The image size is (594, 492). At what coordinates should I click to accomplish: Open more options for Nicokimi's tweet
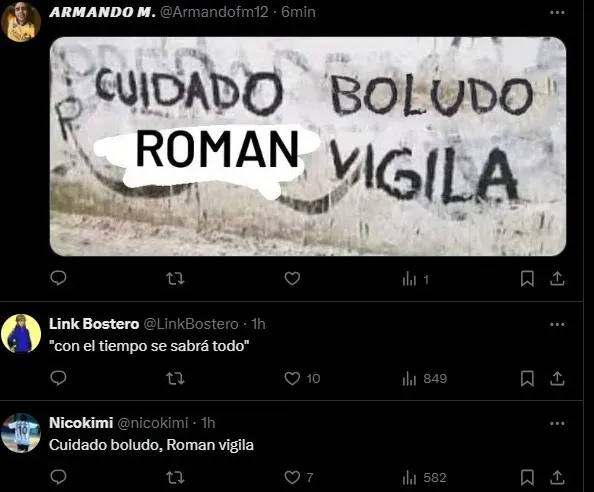pos(557,423)
